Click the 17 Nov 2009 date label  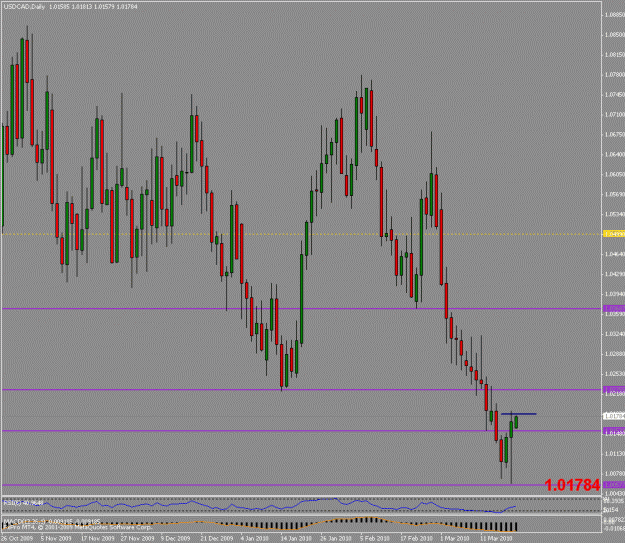click(x=97, y=538)
